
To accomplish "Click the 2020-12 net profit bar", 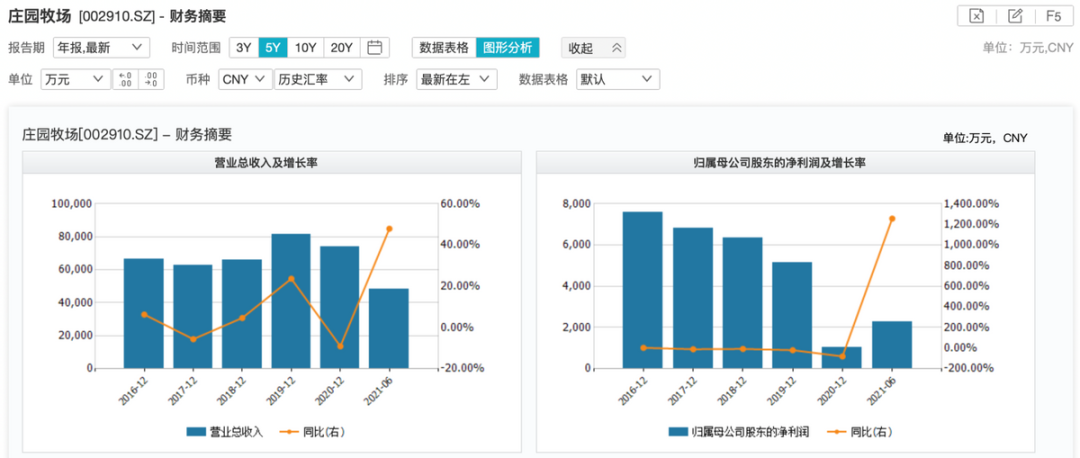I will click(x=843, y=357).
